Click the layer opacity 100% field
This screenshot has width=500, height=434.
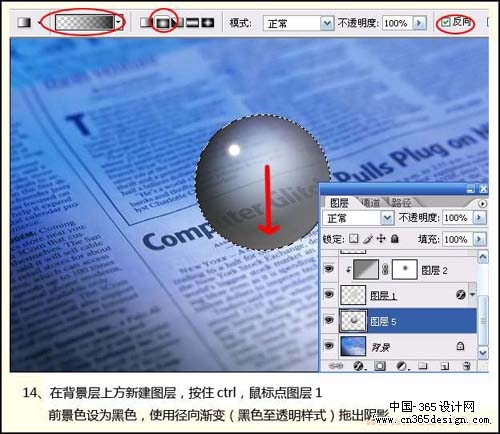(456, 218)
